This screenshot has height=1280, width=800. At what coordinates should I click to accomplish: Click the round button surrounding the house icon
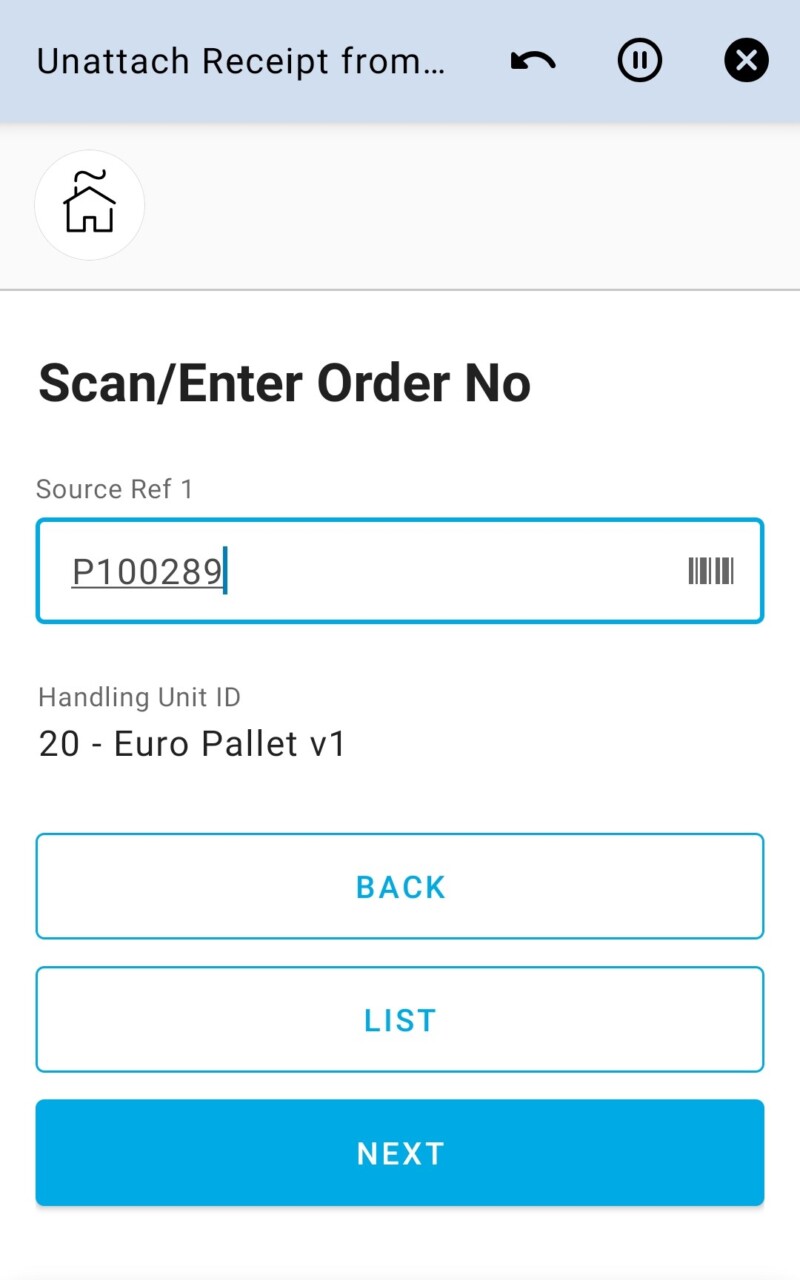pyautogui.click(x=90, y=205)
